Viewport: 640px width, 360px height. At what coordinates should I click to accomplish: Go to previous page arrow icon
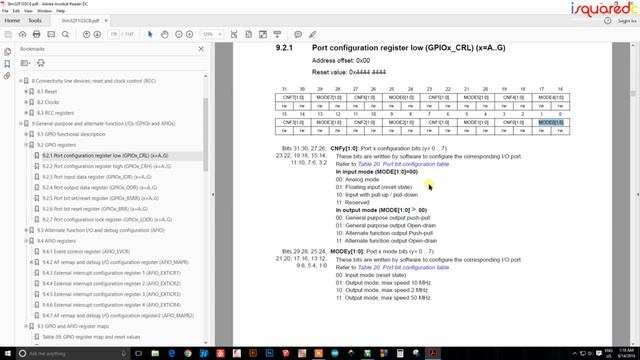[x=86, y=35]
